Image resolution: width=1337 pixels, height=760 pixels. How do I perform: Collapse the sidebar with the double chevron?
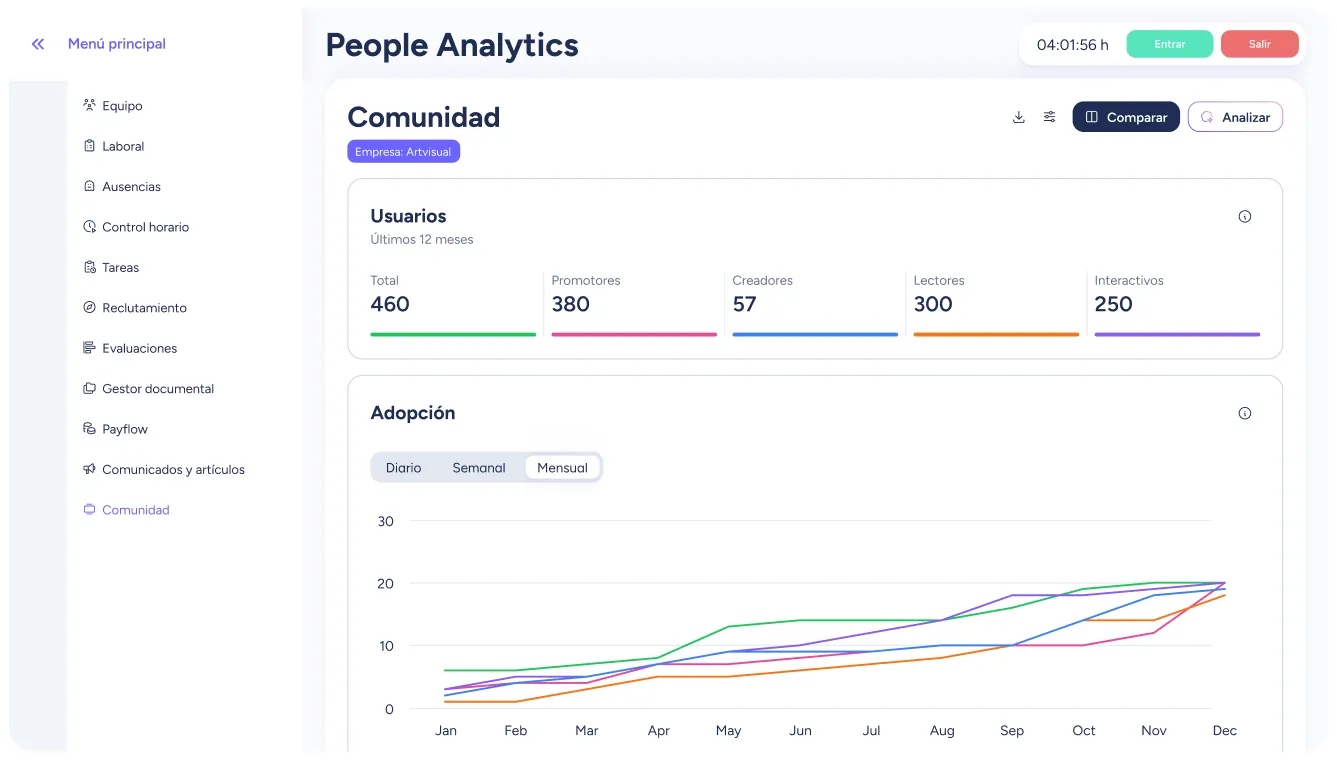(37, 44)
